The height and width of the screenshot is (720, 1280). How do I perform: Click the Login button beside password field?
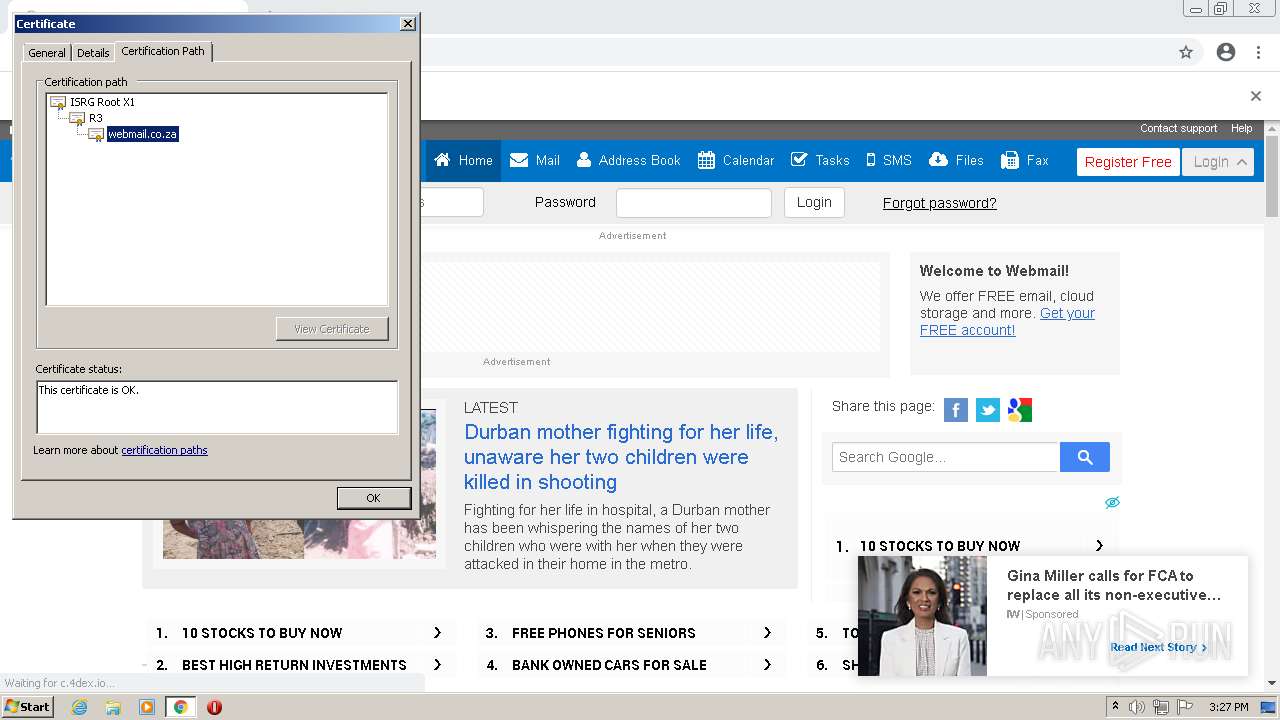[x=814, y=202]
